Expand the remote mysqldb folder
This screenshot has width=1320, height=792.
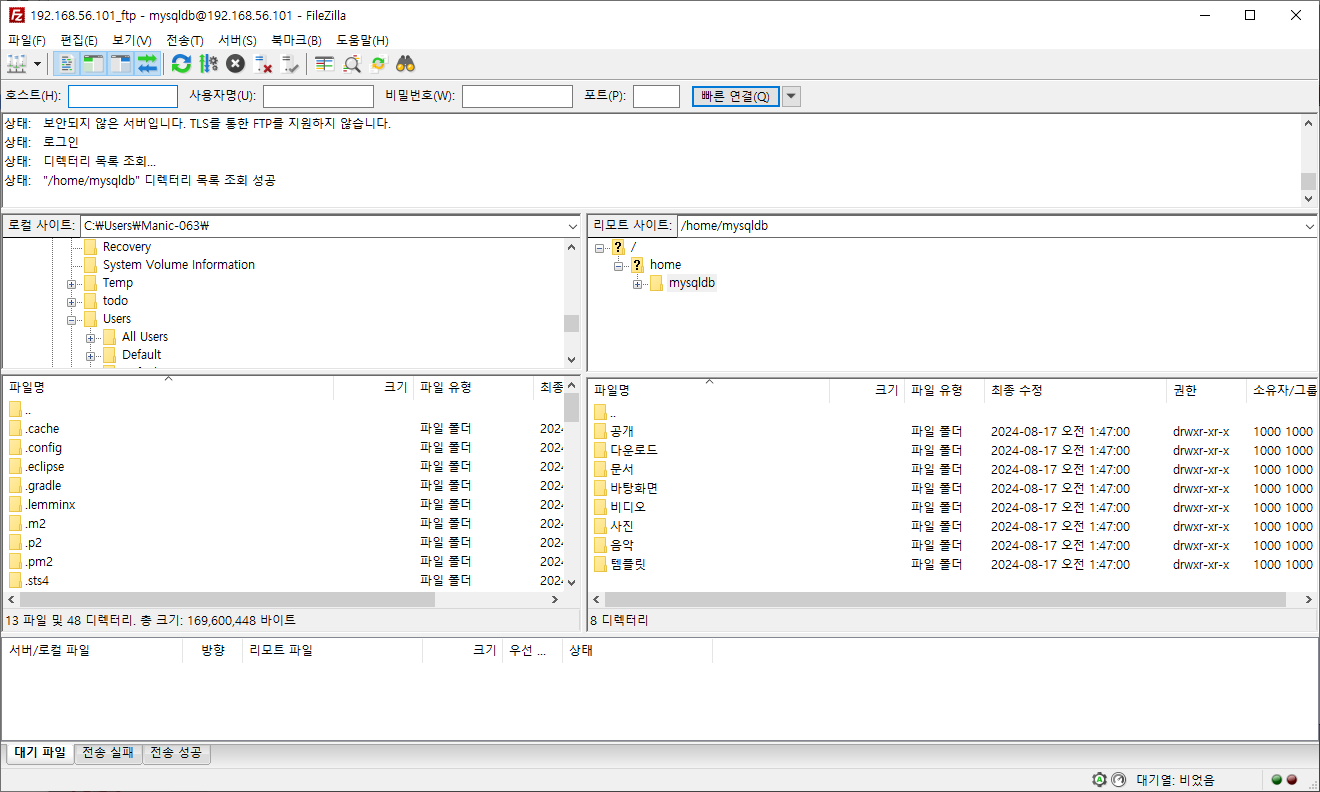tap(637, 284)
